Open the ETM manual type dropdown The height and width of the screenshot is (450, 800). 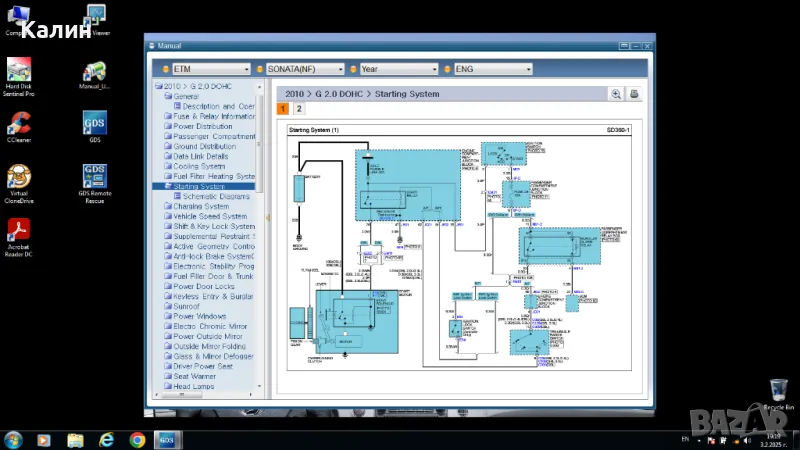(206, 69)
